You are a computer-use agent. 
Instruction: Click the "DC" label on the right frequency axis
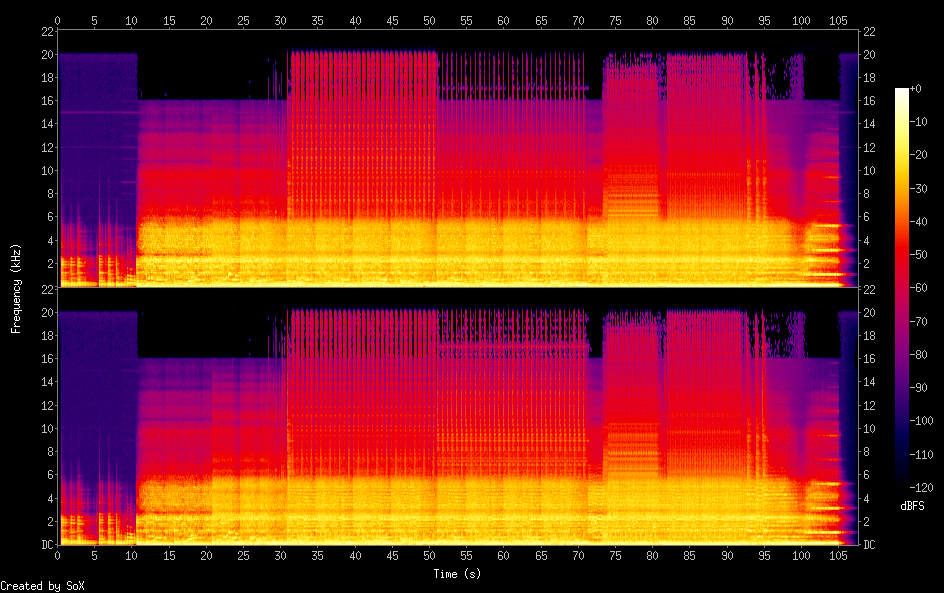pyautogui.click(x=870, y=545)
